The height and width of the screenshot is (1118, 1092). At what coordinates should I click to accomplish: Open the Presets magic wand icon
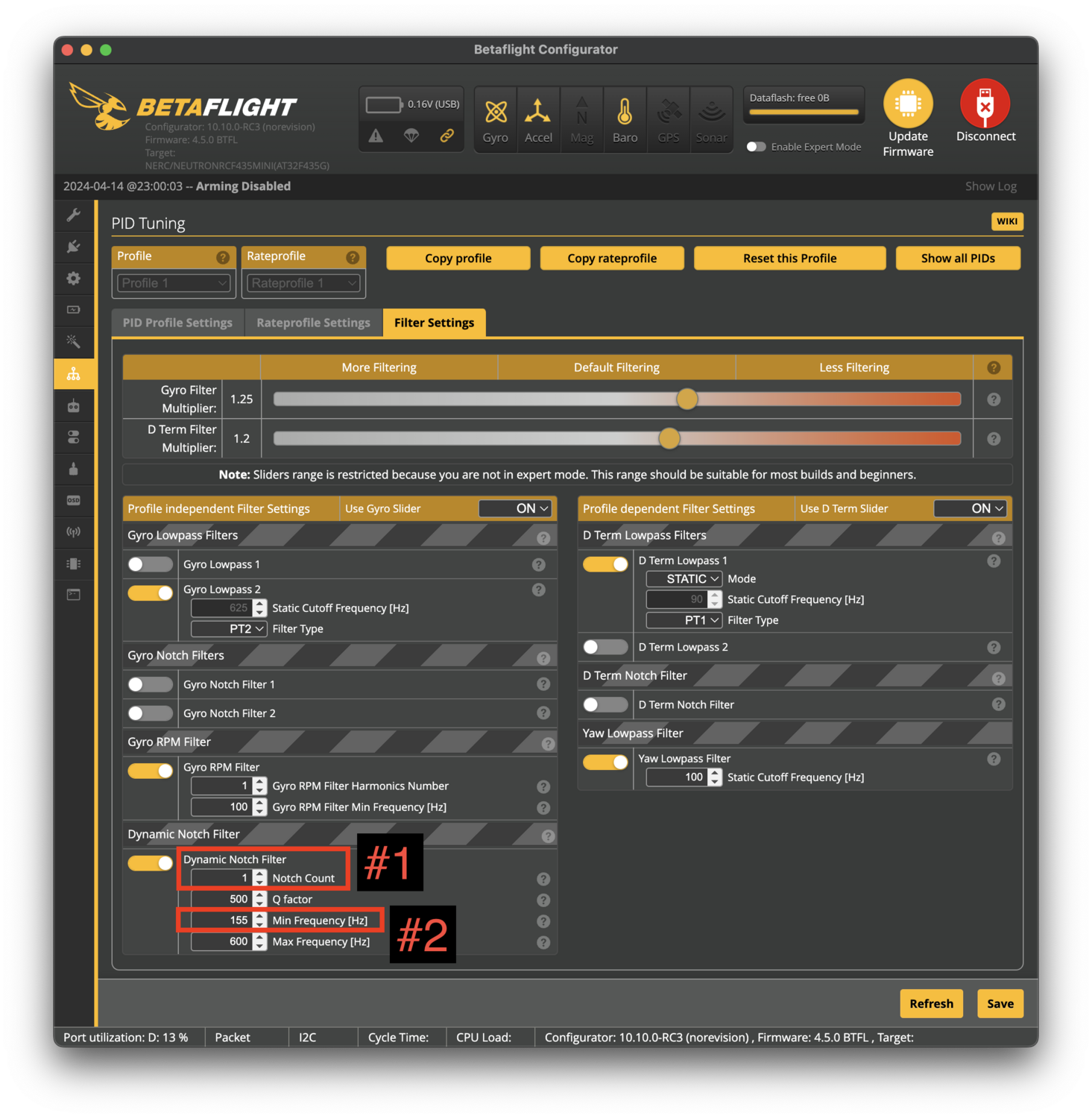tap(74, 341)
